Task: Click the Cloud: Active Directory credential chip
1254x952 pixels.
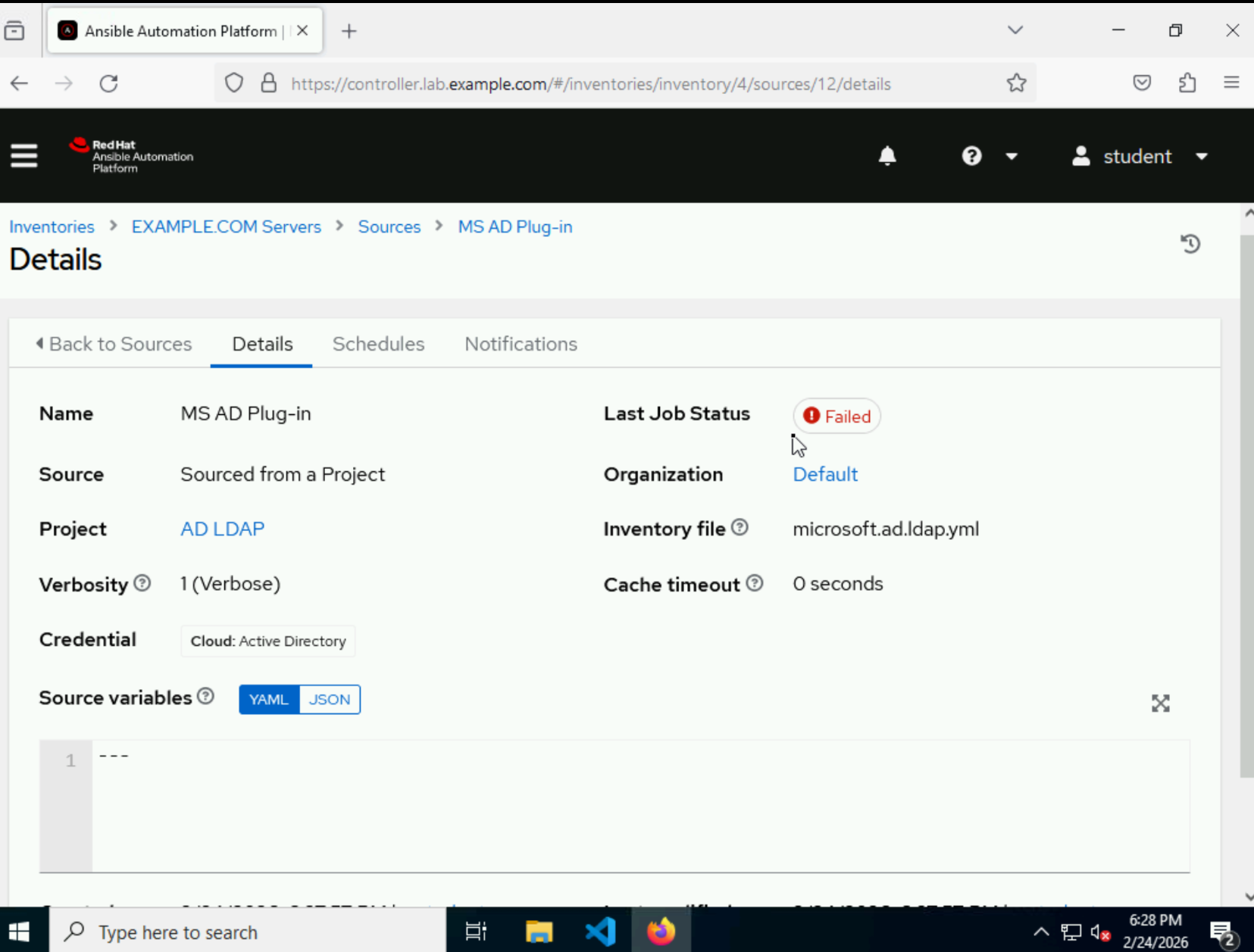Action: point(268,641)
